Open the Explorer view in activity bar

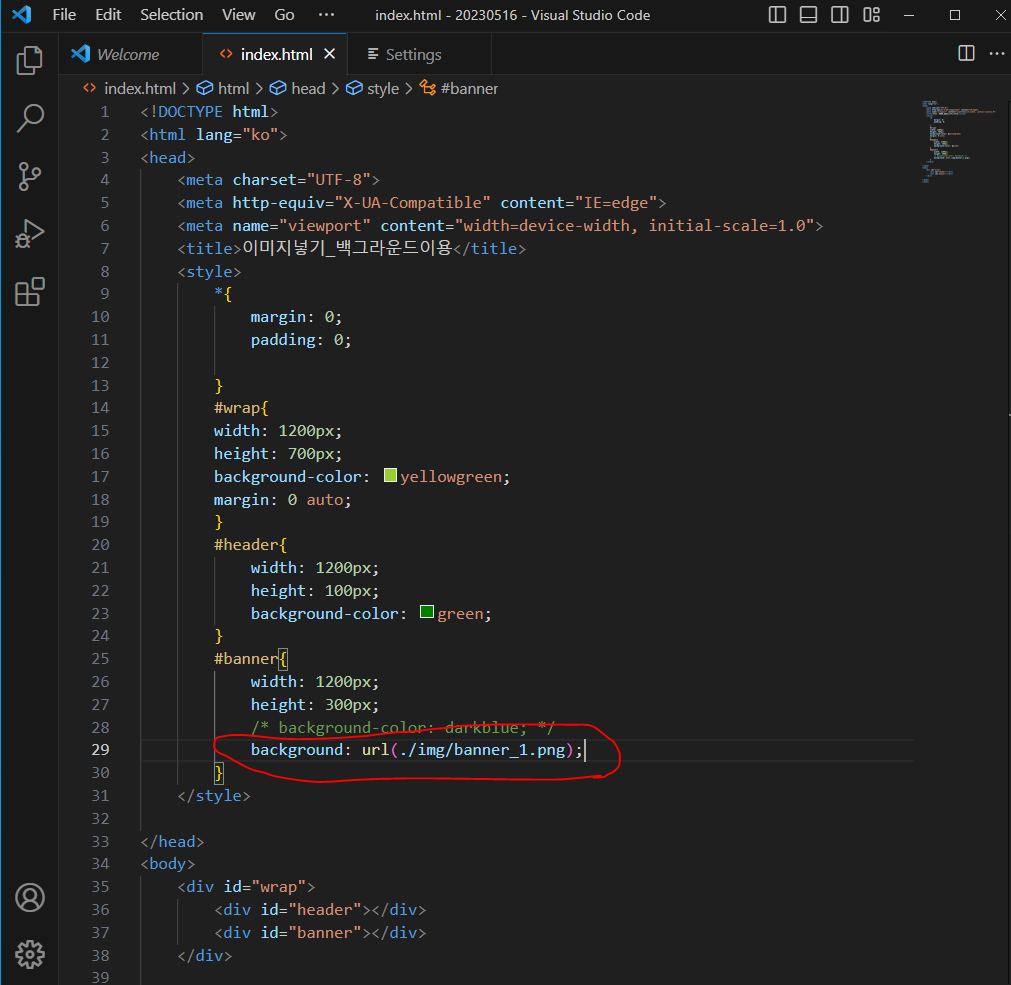coord(30,61)
